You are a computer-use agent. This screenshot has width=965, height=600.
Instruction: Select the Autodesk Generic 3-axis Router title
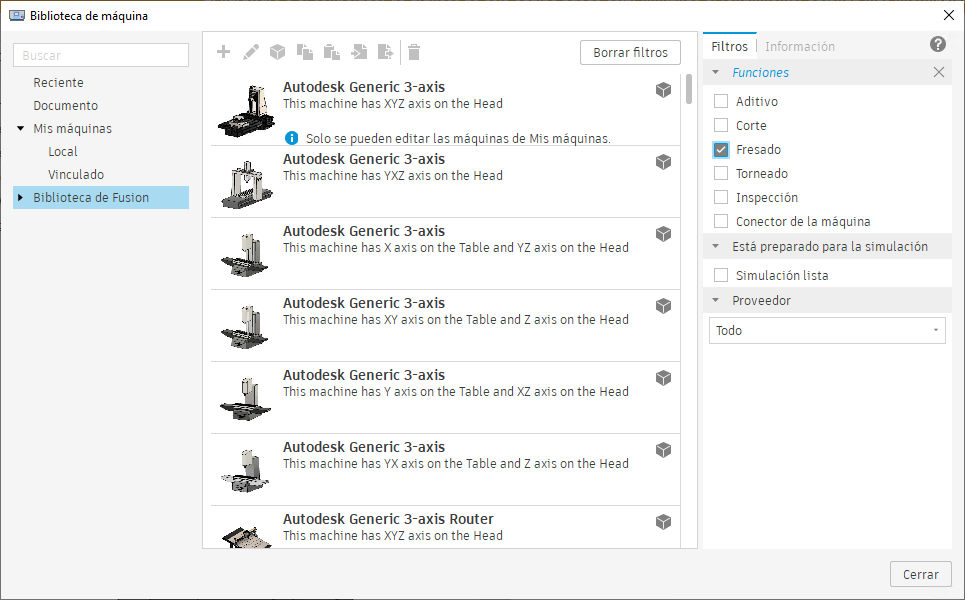388,519
